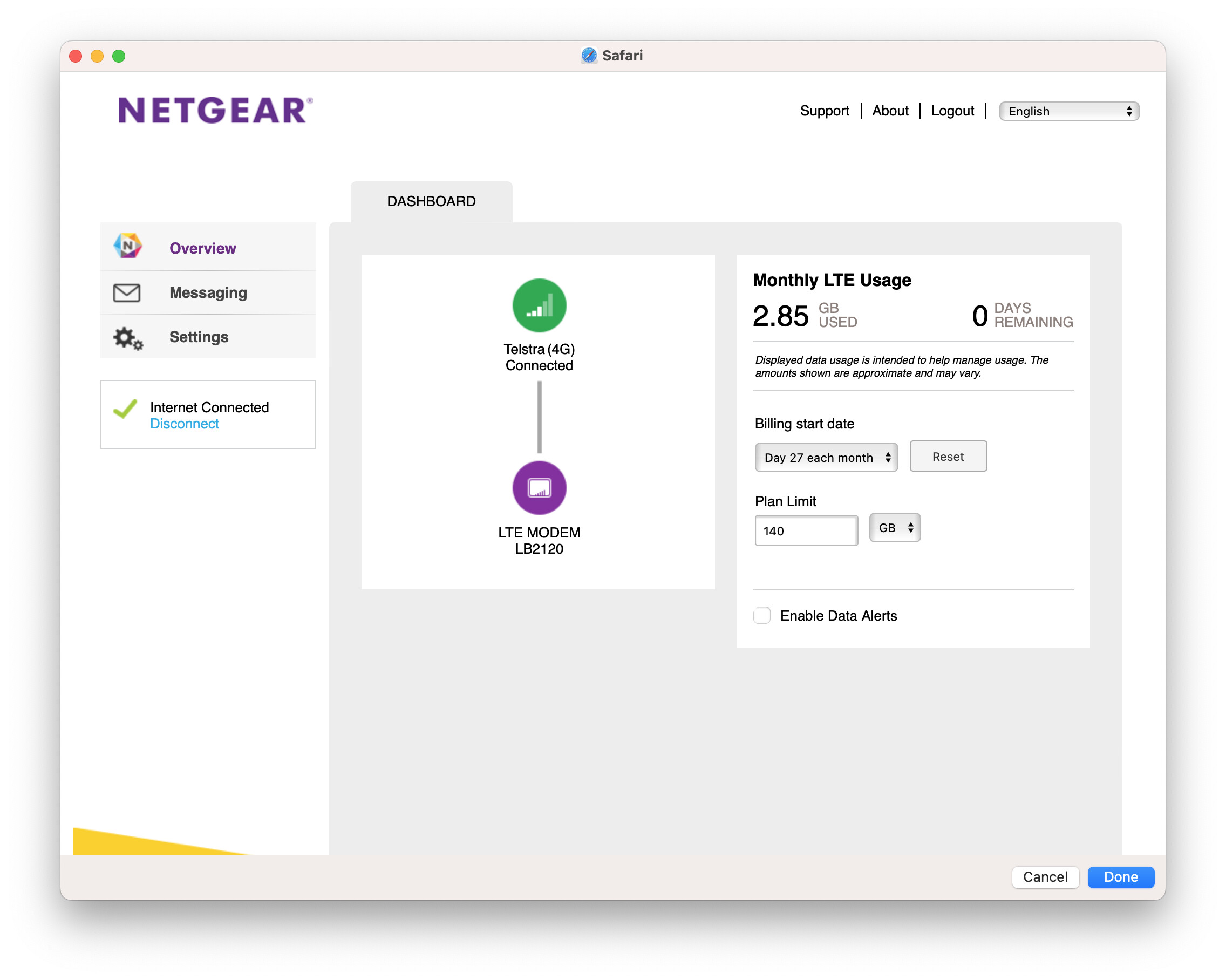Click the Cancel button
This screenshot has height=980, width=1226.
(x=1045, y=876)
